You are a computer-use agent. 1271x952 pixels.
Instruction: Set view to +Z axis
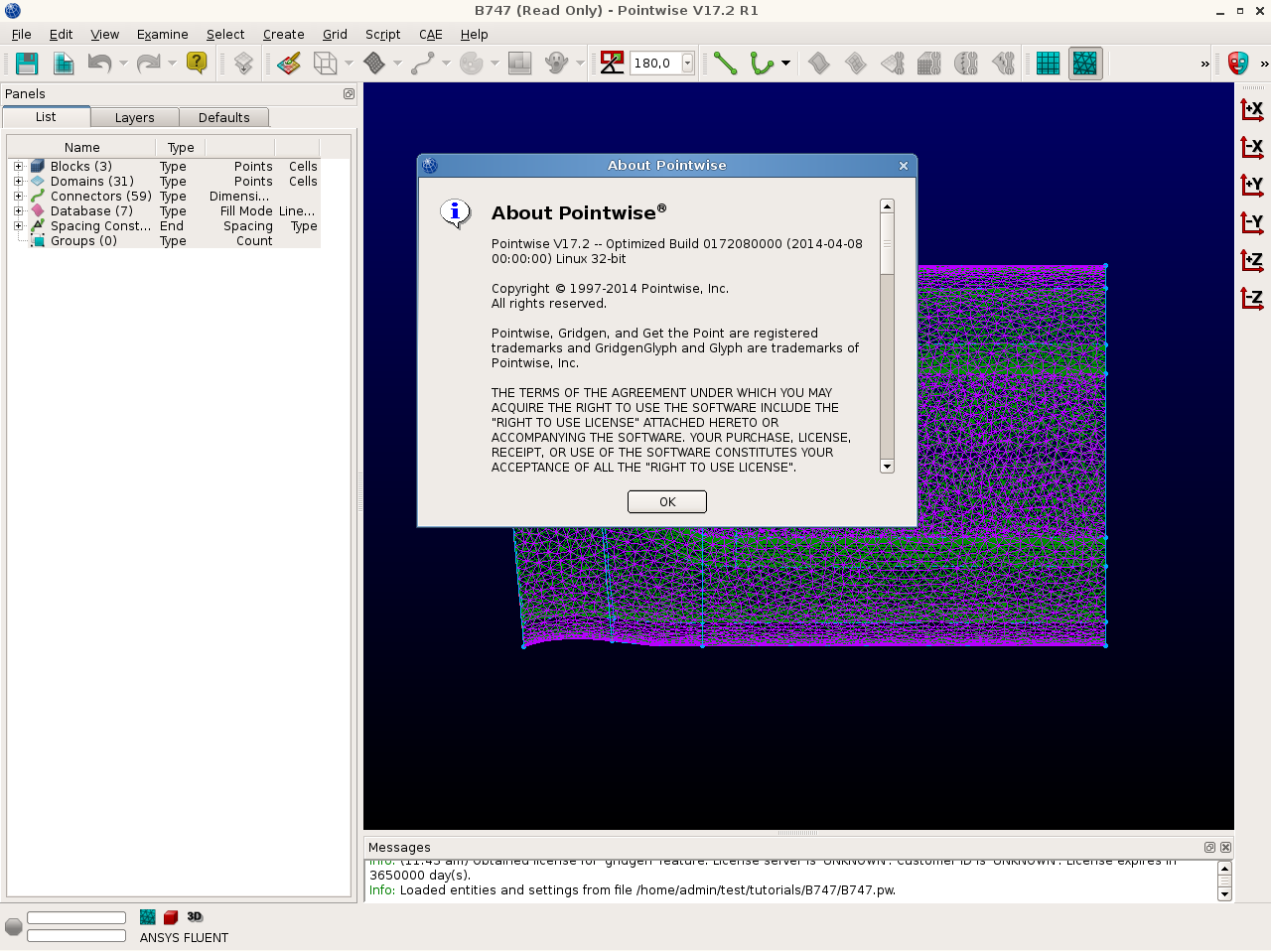[x=1252, y=260]
